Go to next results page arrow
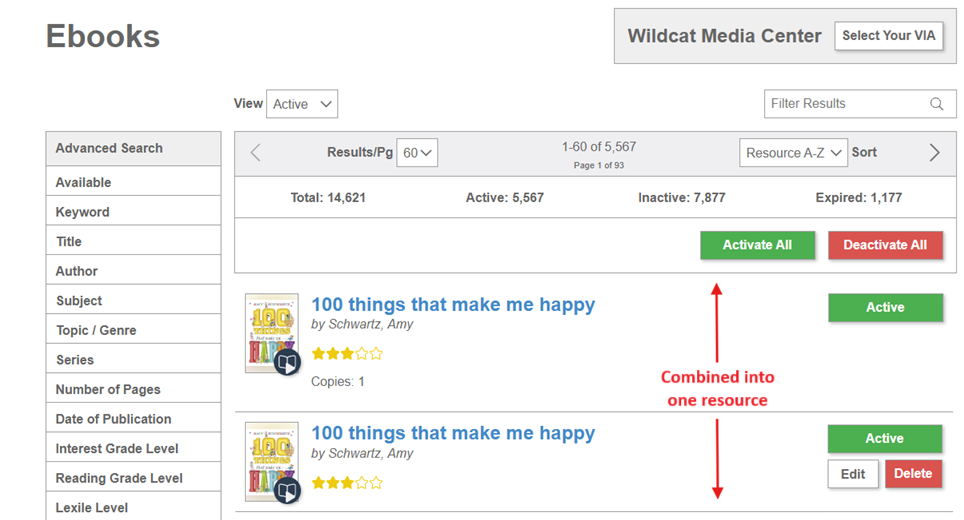The height and width of the screenshot is (520, 964). [x=934, y=152]
